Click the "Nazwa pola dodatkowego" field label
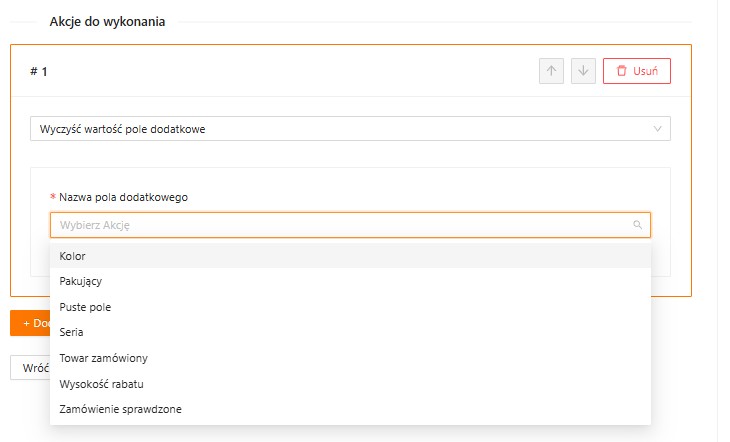Viewport: 730px width, 442px height. [123, 197]
